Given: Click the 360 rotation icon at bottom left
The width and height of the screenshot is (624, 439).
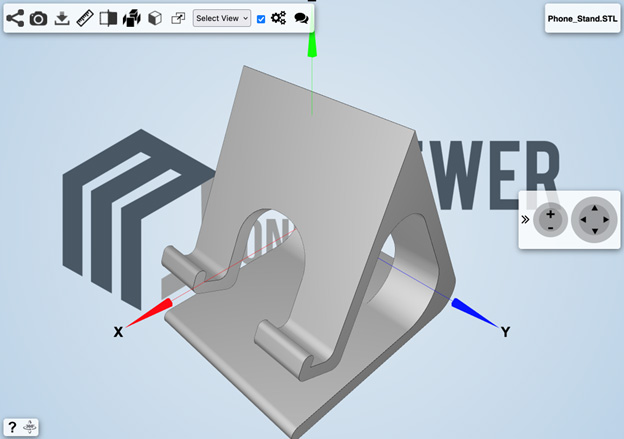Looking at the screenshot, I should pyautogui.click(x=30, y=427).
